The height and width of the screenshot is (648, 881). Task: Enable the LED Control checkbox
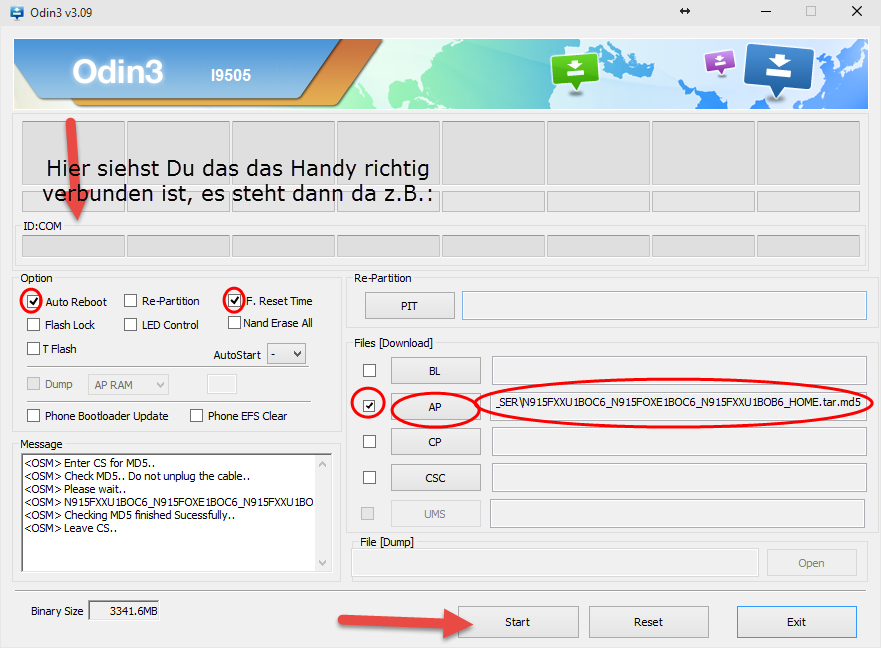coord(130,325)
